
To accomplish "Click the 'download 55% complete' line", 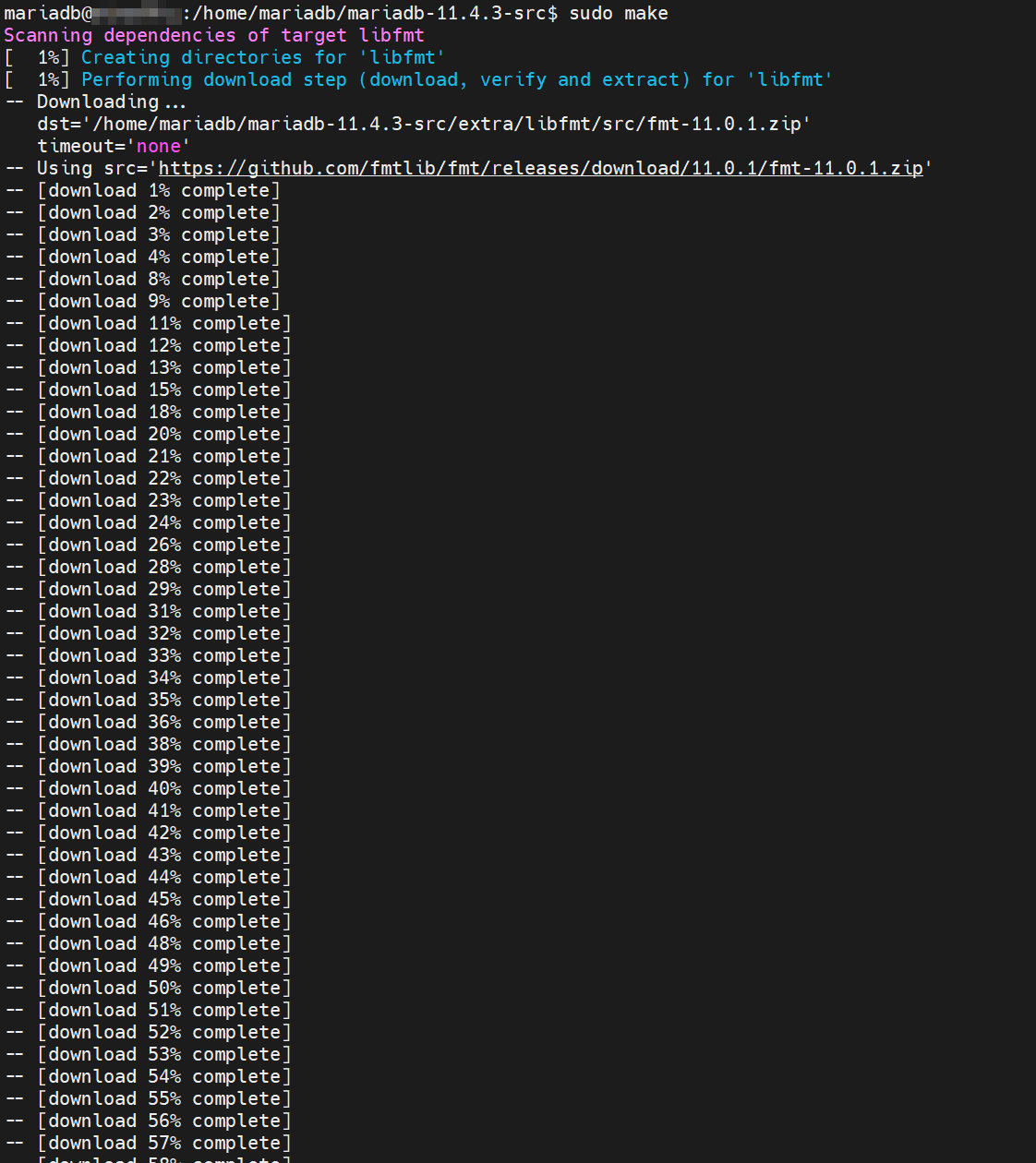I will 149,1099.
